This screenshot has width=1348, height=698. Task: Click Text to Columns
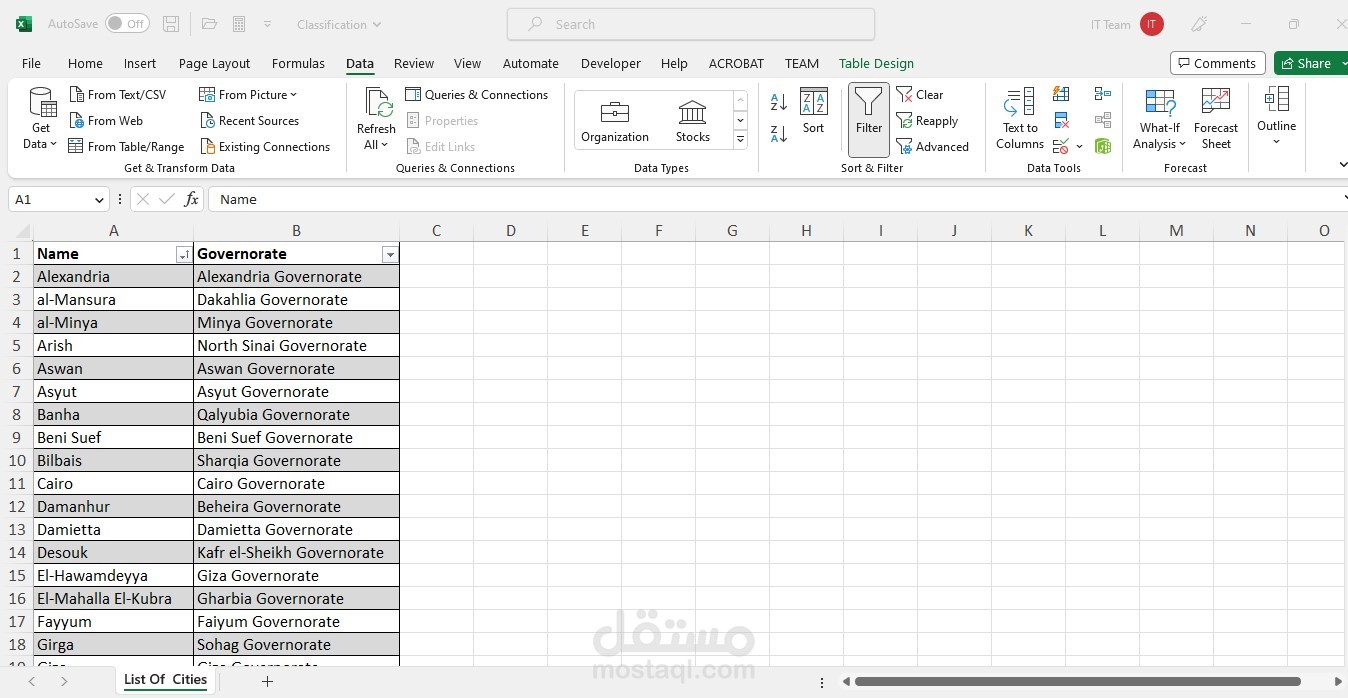(1020, 119)
